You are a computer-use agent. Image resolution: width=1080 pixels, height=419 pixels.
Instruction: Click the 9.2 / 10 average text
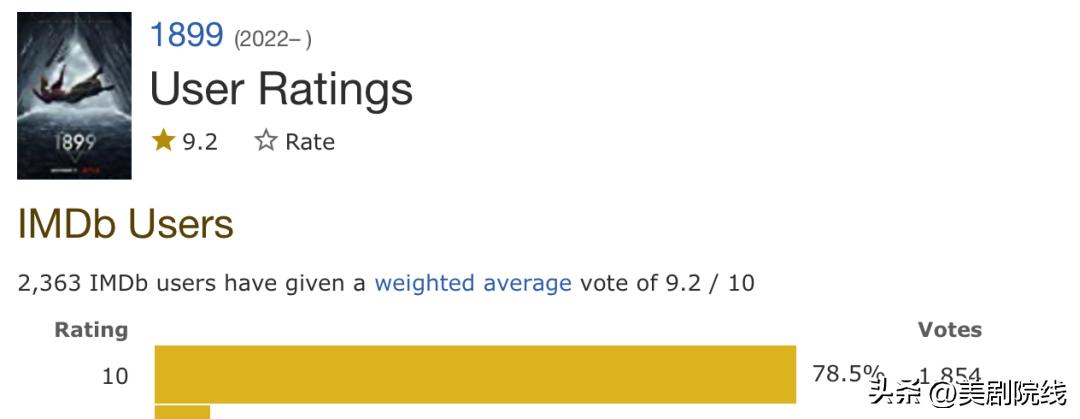[710, 283]
